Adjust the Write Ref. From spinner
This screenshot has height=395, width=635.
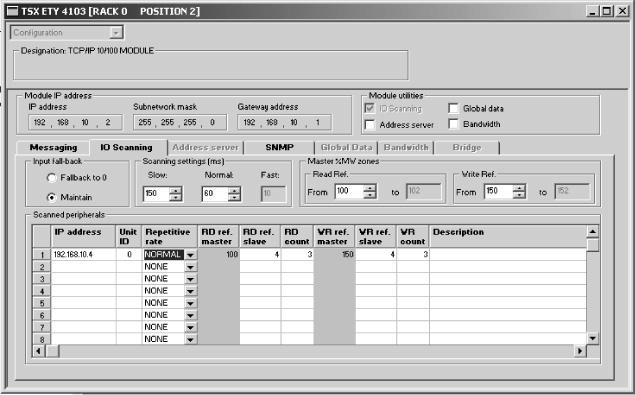(x=519, y=191)
